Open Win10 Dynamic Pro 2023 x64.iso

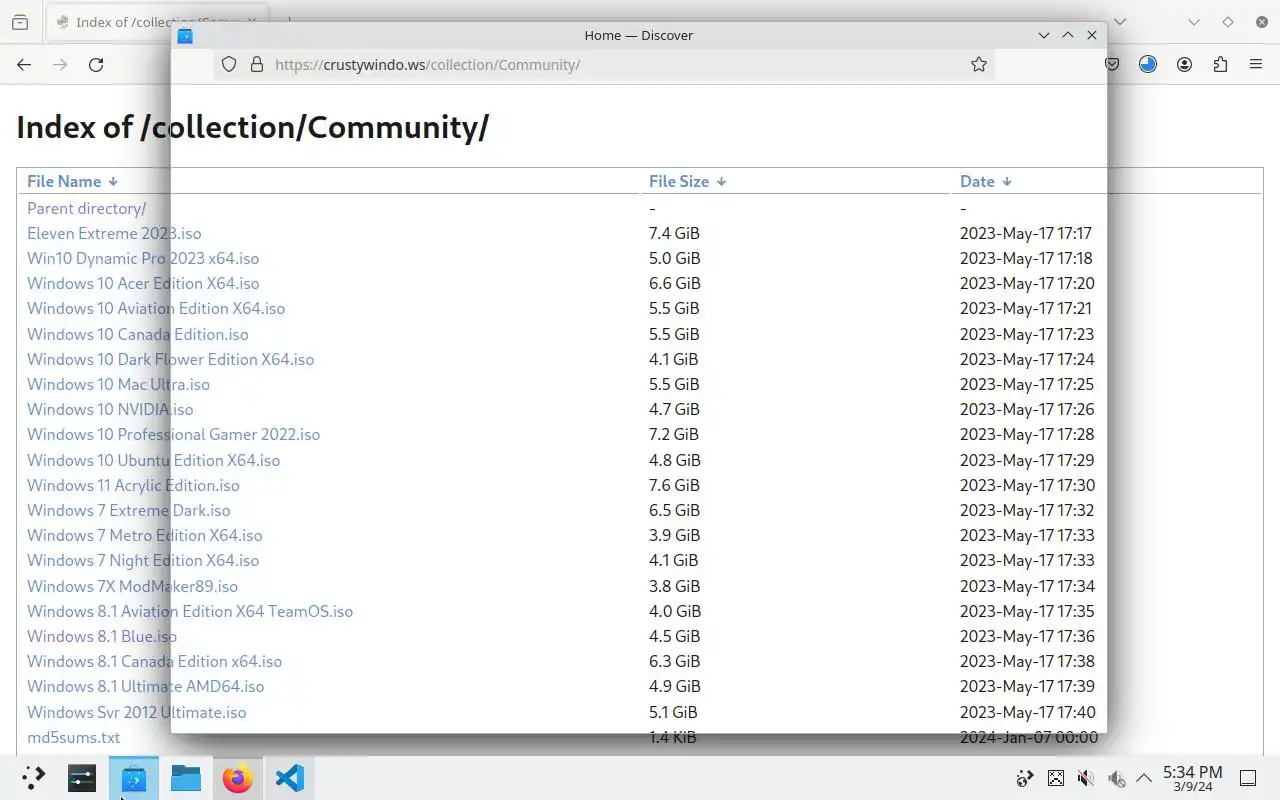(143, 258)
